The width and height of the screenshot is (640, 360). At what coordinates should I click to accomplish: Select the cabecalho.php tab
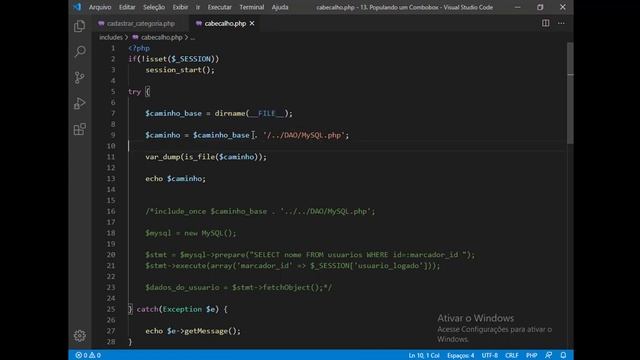pyautogui.click(x=225, y=23)
